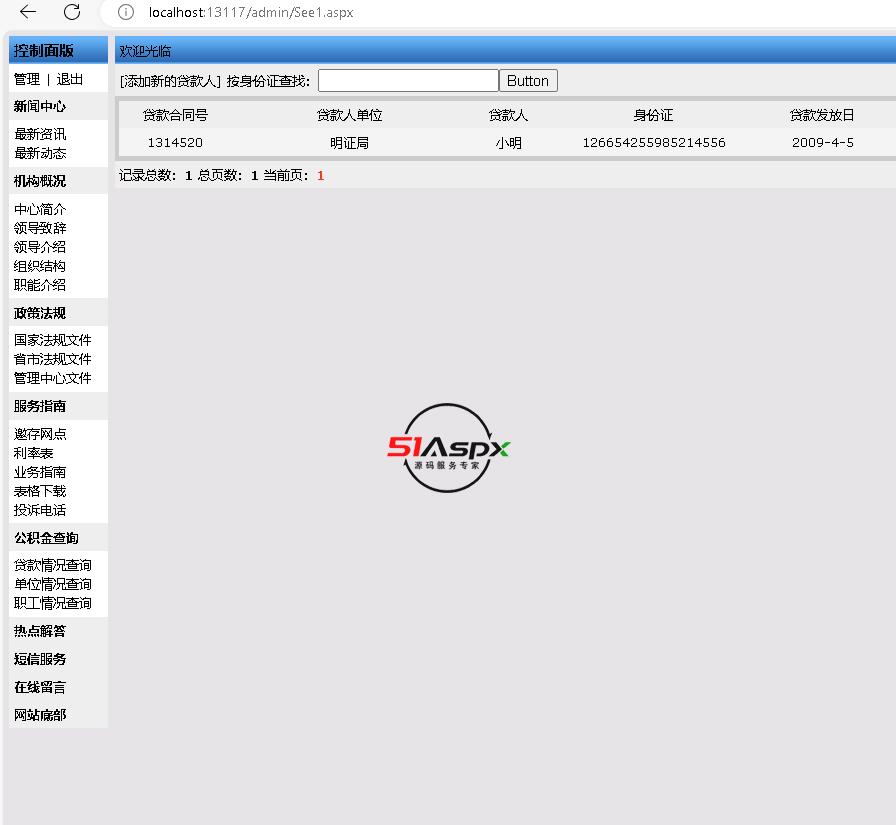Open 投诉电话 link

(40, 510)
